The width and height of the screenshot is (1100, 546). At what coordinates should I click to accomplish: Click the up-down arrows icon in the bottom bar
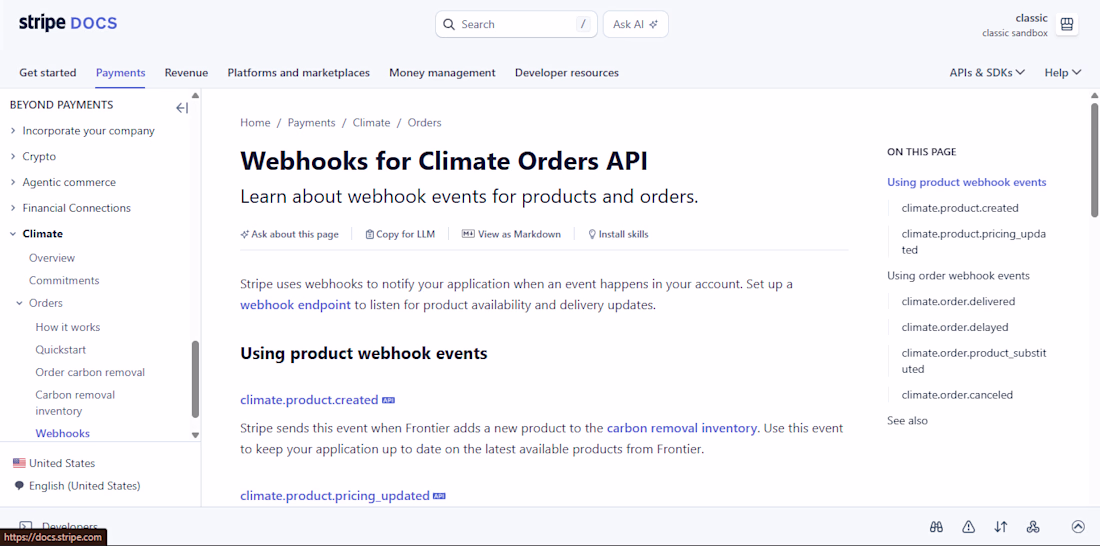[1001, 526]
